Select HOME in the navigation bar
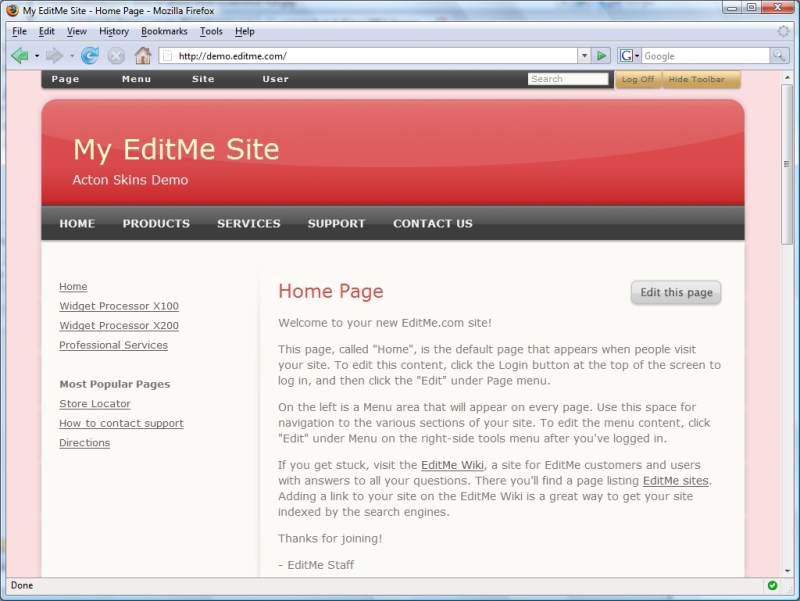This screenshot has height=601, width=800. (x=77, y=223)
